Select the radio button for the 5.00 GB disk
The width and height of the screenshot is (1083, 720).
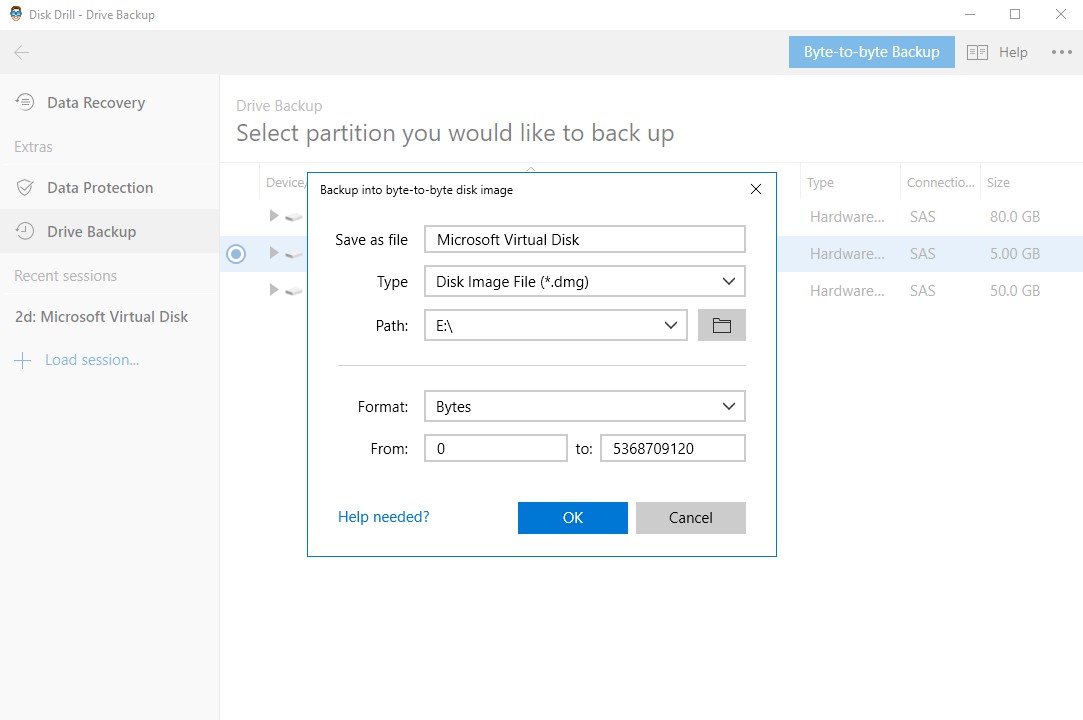(x=236, y=254)
